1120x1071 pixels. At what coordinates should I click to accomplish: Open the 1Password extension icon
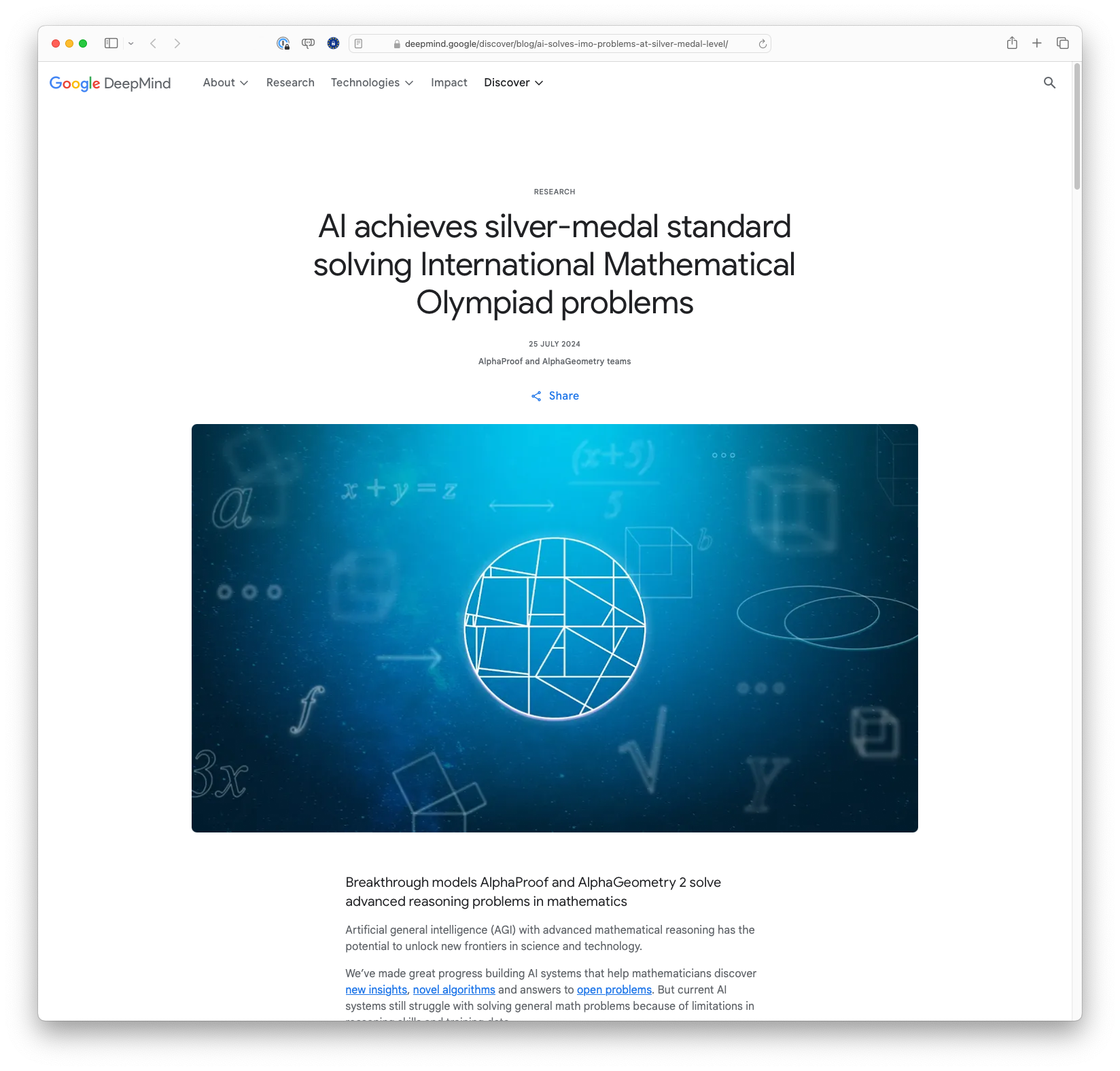pos(283,43)
